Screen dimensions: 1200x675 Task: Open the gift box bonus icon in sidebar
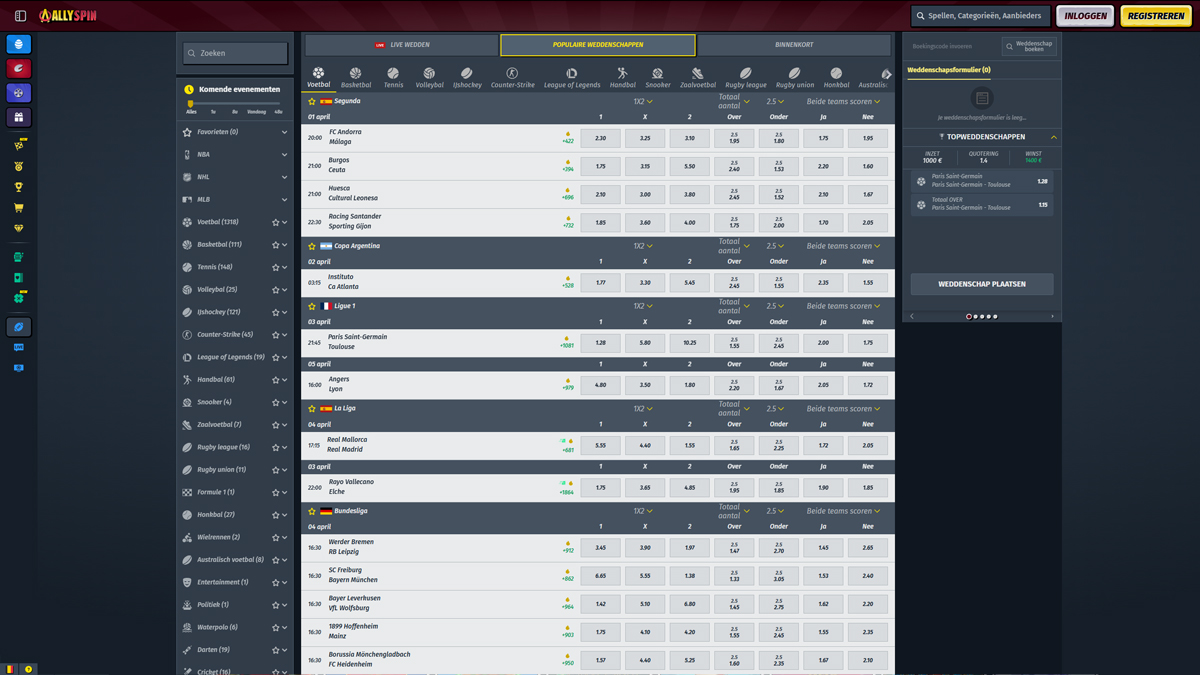point(19,117)
